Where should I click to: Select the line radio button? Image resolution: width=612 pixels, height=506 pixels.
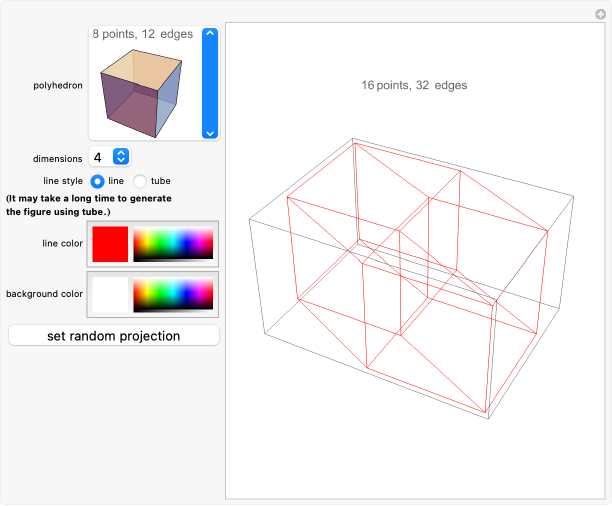tap(97, 181)
